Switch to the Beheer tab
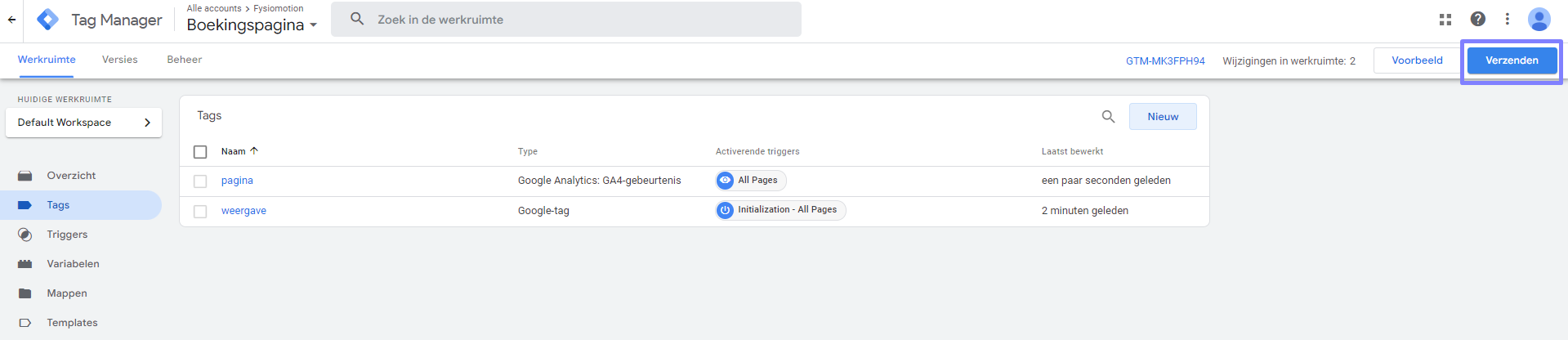The height and width of the screenshot is (340, 1568). [185, 60]
